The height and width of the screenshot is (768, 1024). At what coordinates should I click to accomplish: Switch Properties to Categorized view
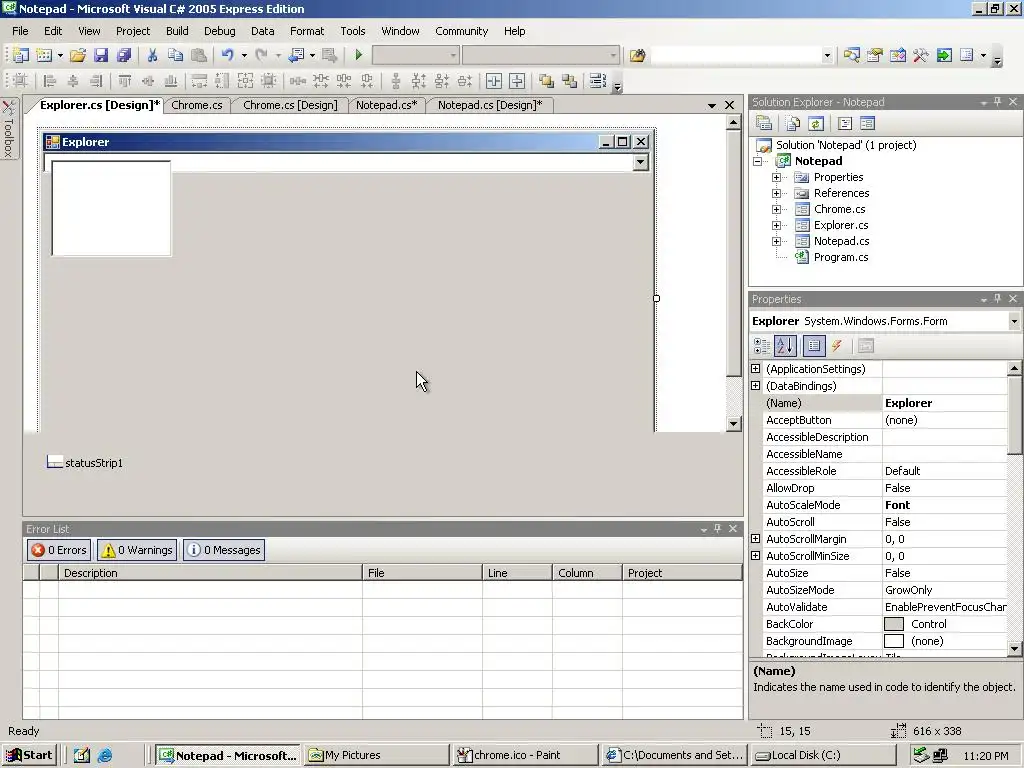click(761, 346)
